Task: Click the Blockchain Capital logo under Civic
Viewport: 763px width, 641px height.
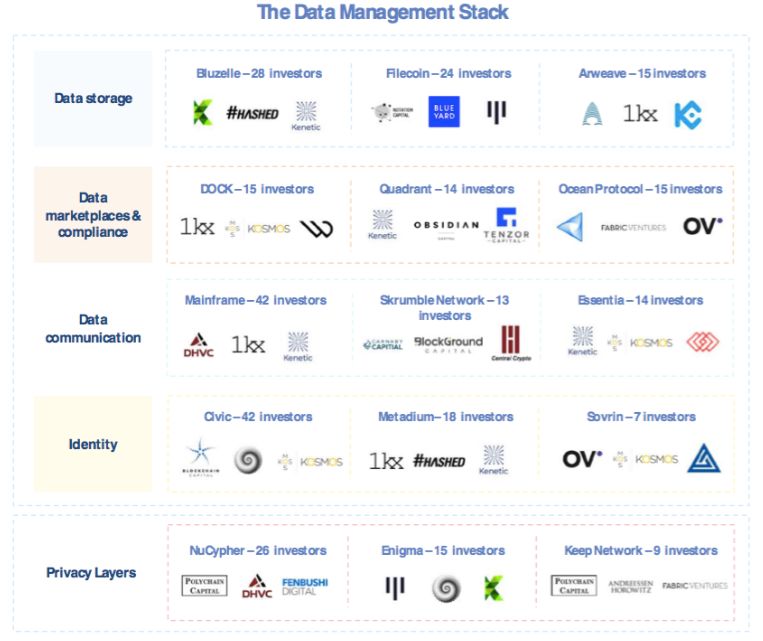Action: coord(201,457)
